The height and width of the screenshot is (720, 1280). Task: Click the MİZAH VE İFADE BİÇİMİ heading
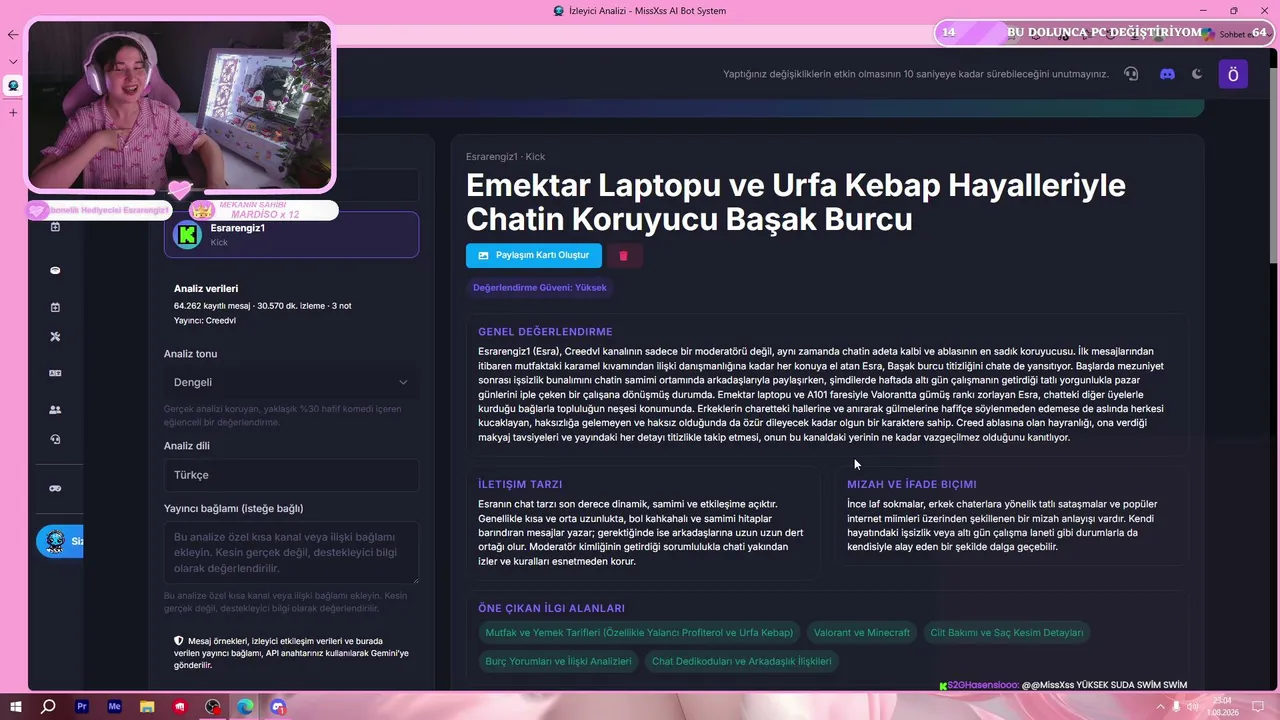[x=912, y=484]
